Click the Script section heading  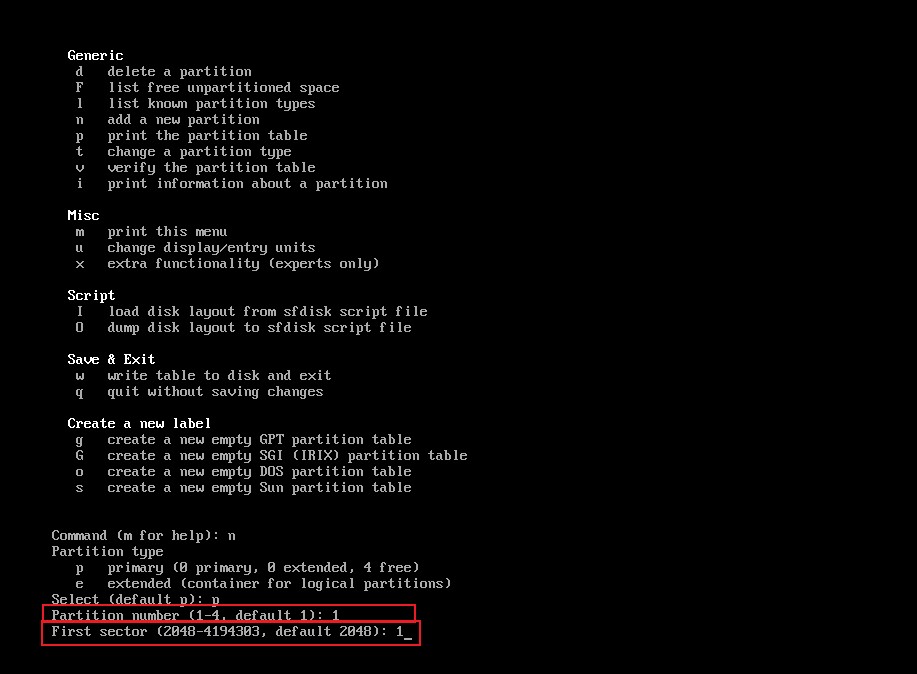click(x=91, y=295)
